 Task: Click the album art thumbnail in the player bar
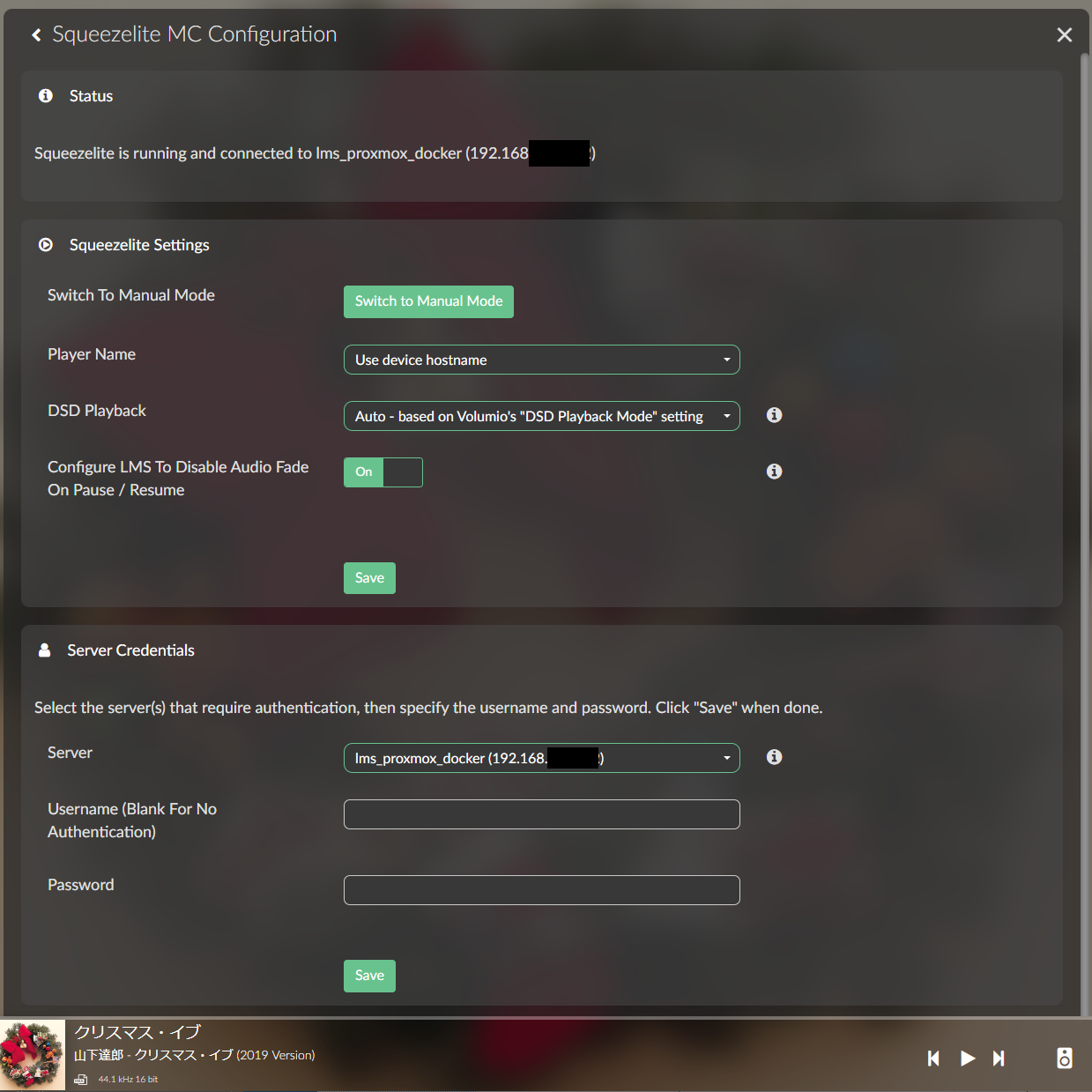click(33, 1055)
